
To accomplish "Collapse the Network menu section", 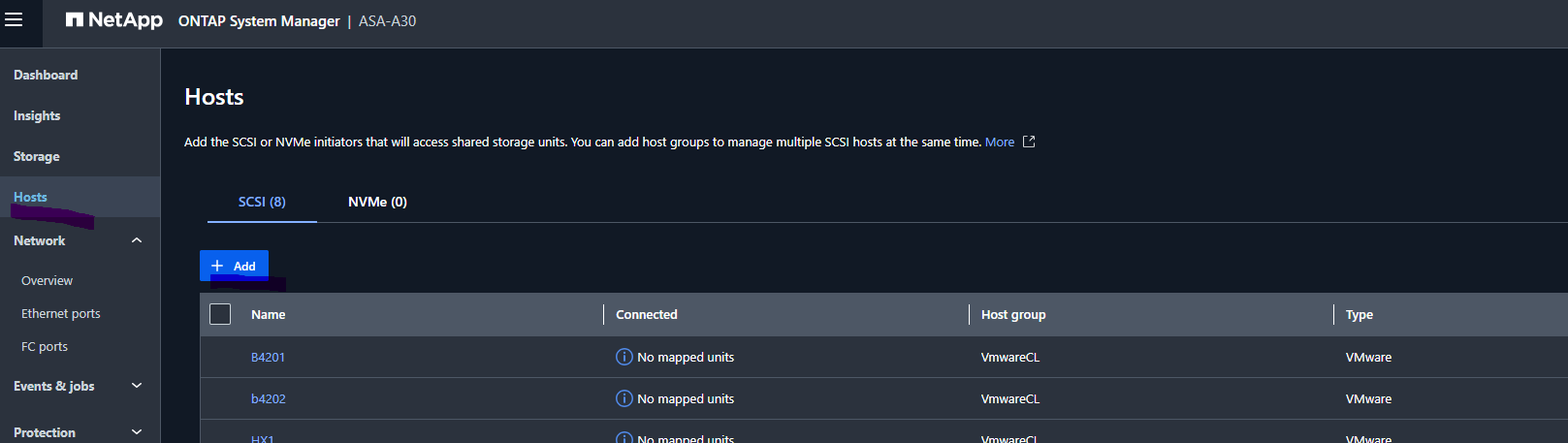I will [137, 240].
